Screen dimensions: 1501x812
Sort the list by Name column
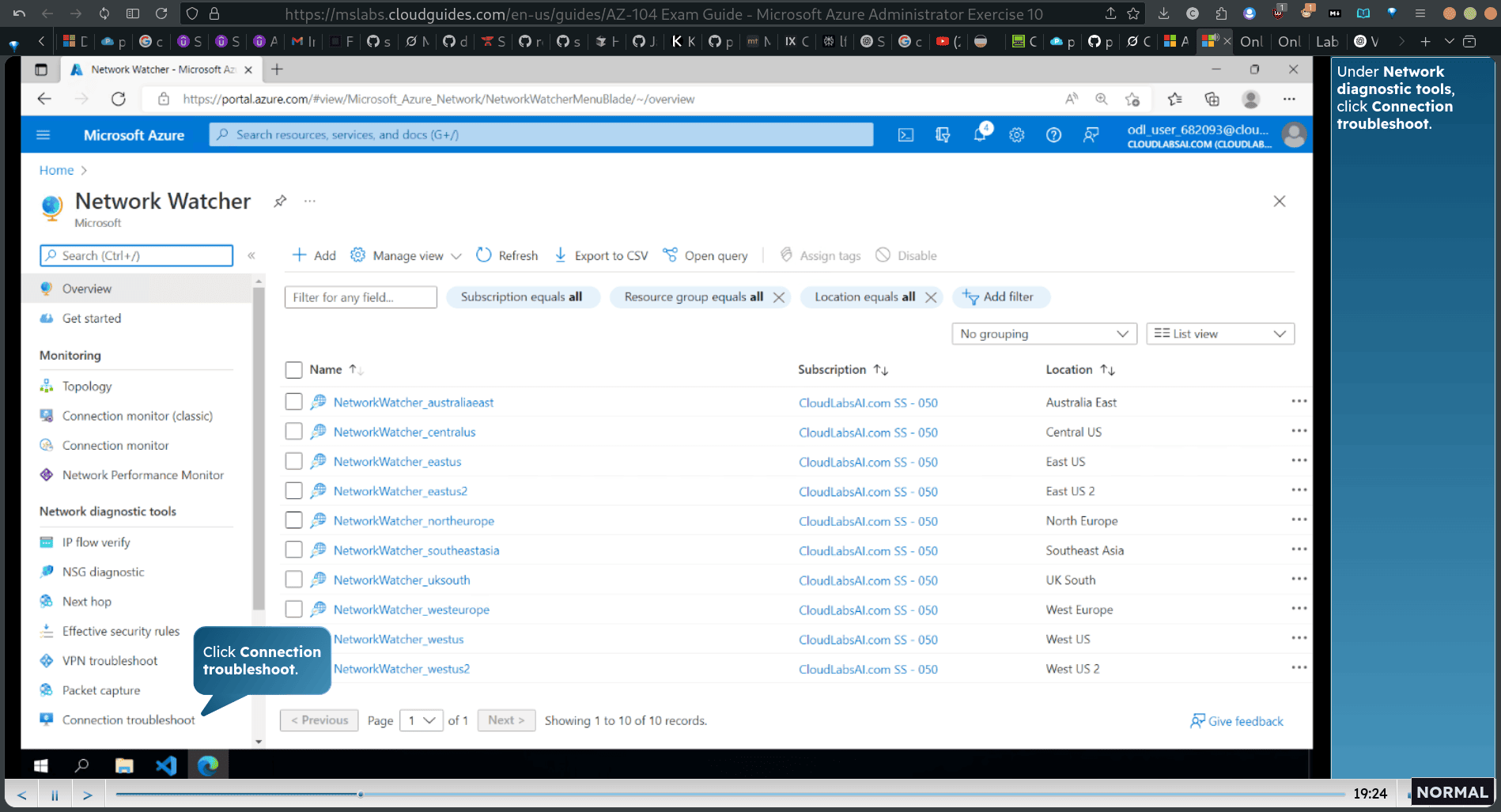pyautogui.click(x=336, y=369)
